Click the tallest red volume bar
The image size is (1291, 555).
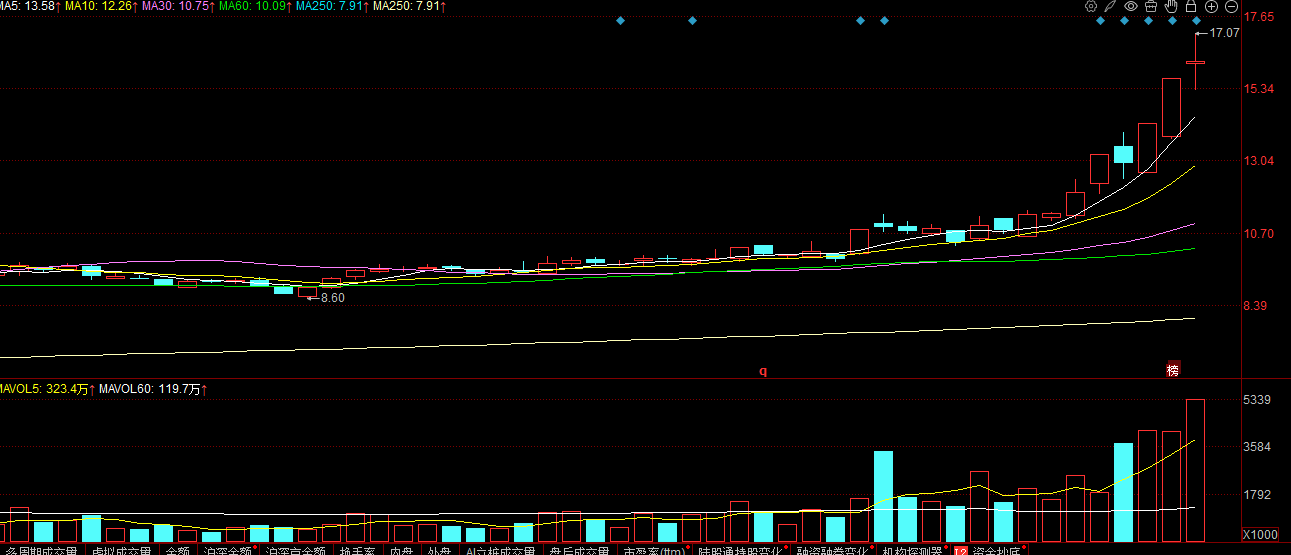click(1196, 470)
